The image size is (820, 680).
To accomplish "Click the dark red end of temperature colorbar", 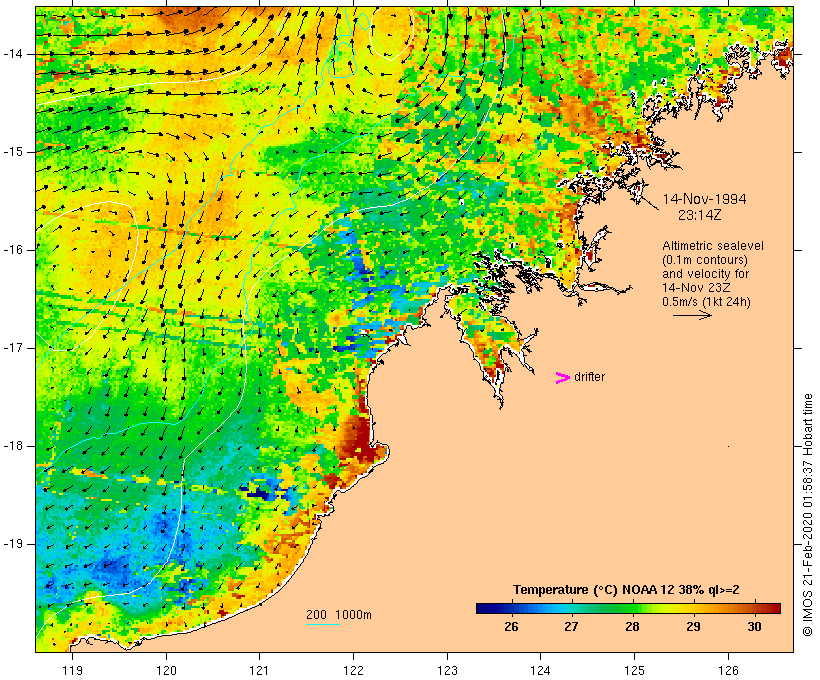I will tap(775, 608).
